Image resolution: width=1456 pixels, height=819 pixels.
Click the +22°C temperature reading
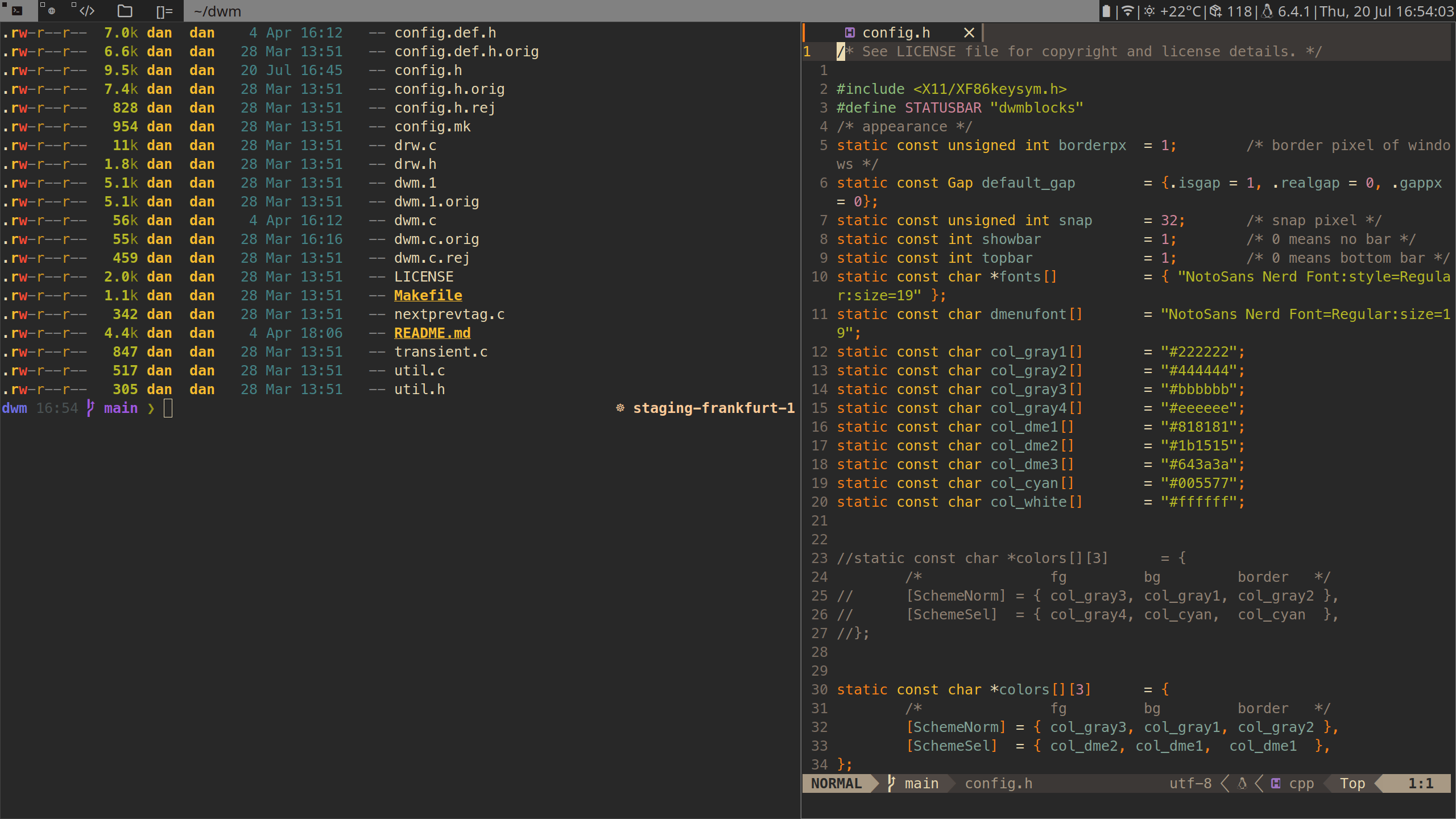pyautogui.click(x=1180, y=11)
